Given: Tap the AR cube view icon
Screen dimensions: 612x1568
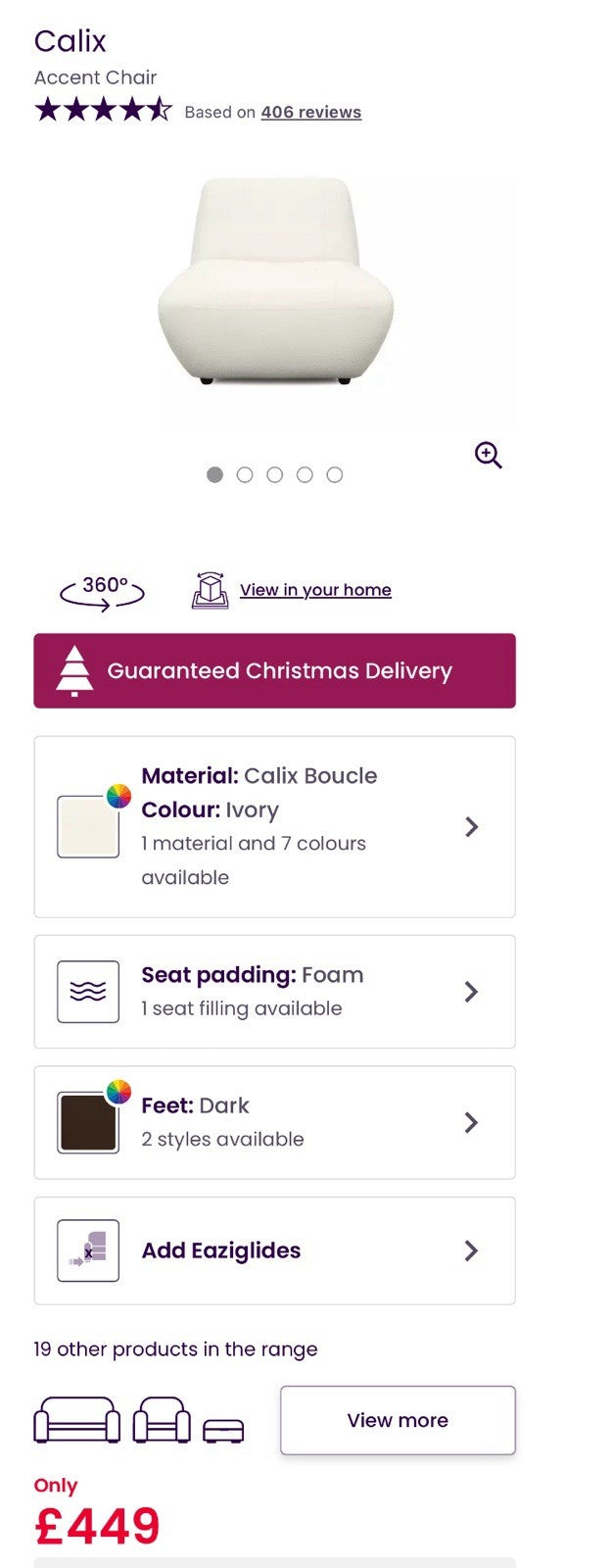Looking at the screenshot, I should pyautogui.click(x=210, y=590).
